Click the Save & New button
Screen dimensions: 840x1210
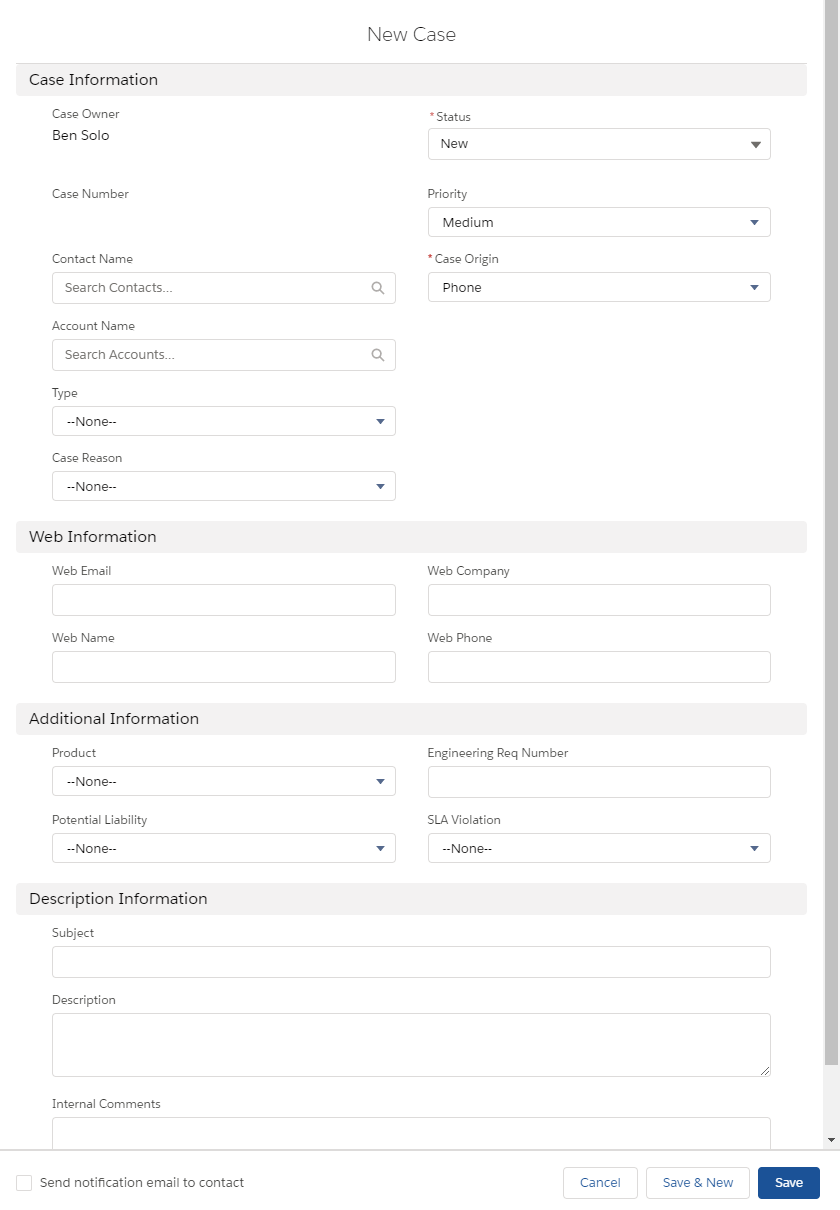tap(697, 1183)
